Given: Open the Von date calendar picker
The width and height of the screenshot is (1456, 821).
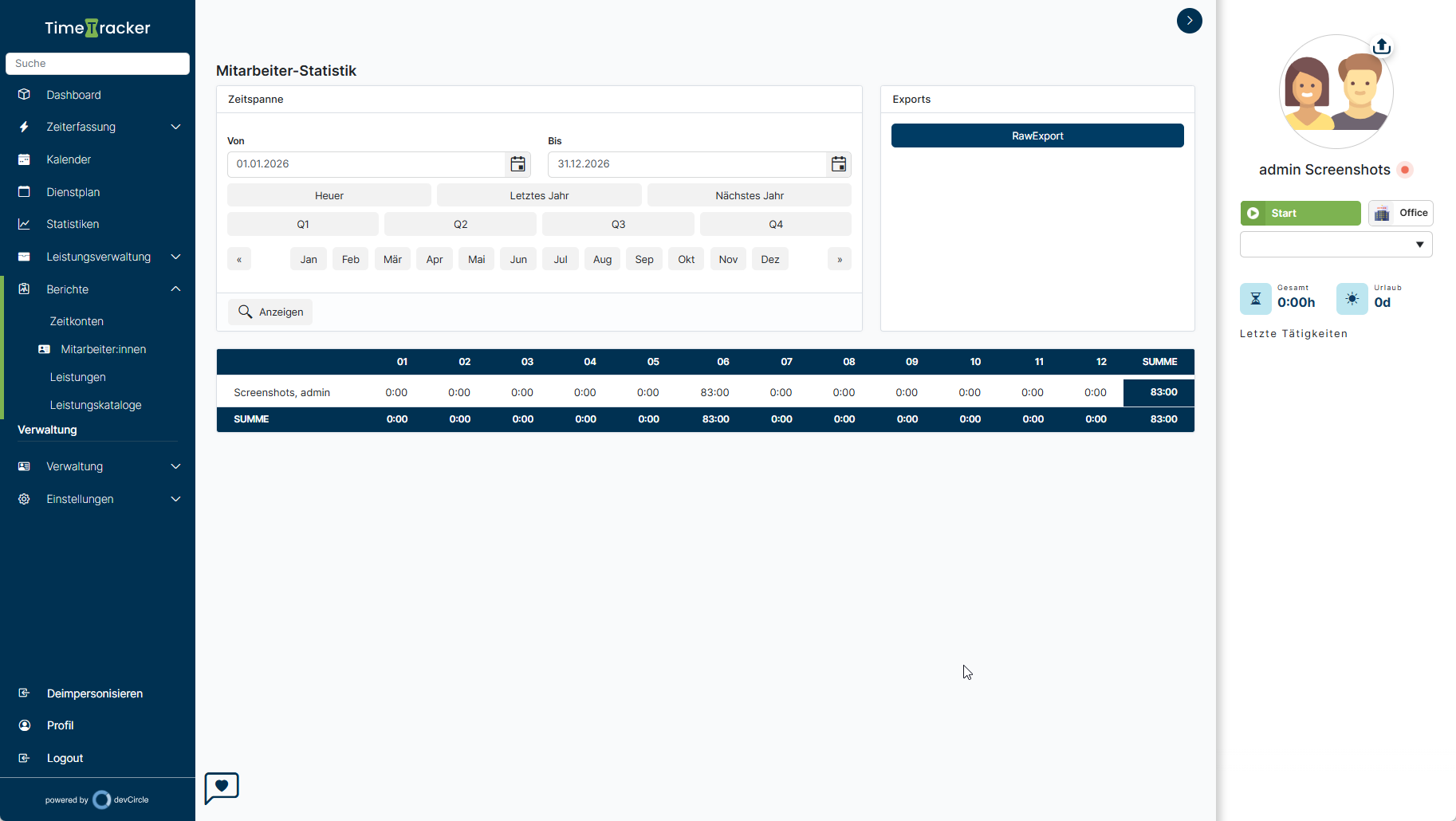Looking at the screenshot, I should pyautogui.click(x=517, y=164).
